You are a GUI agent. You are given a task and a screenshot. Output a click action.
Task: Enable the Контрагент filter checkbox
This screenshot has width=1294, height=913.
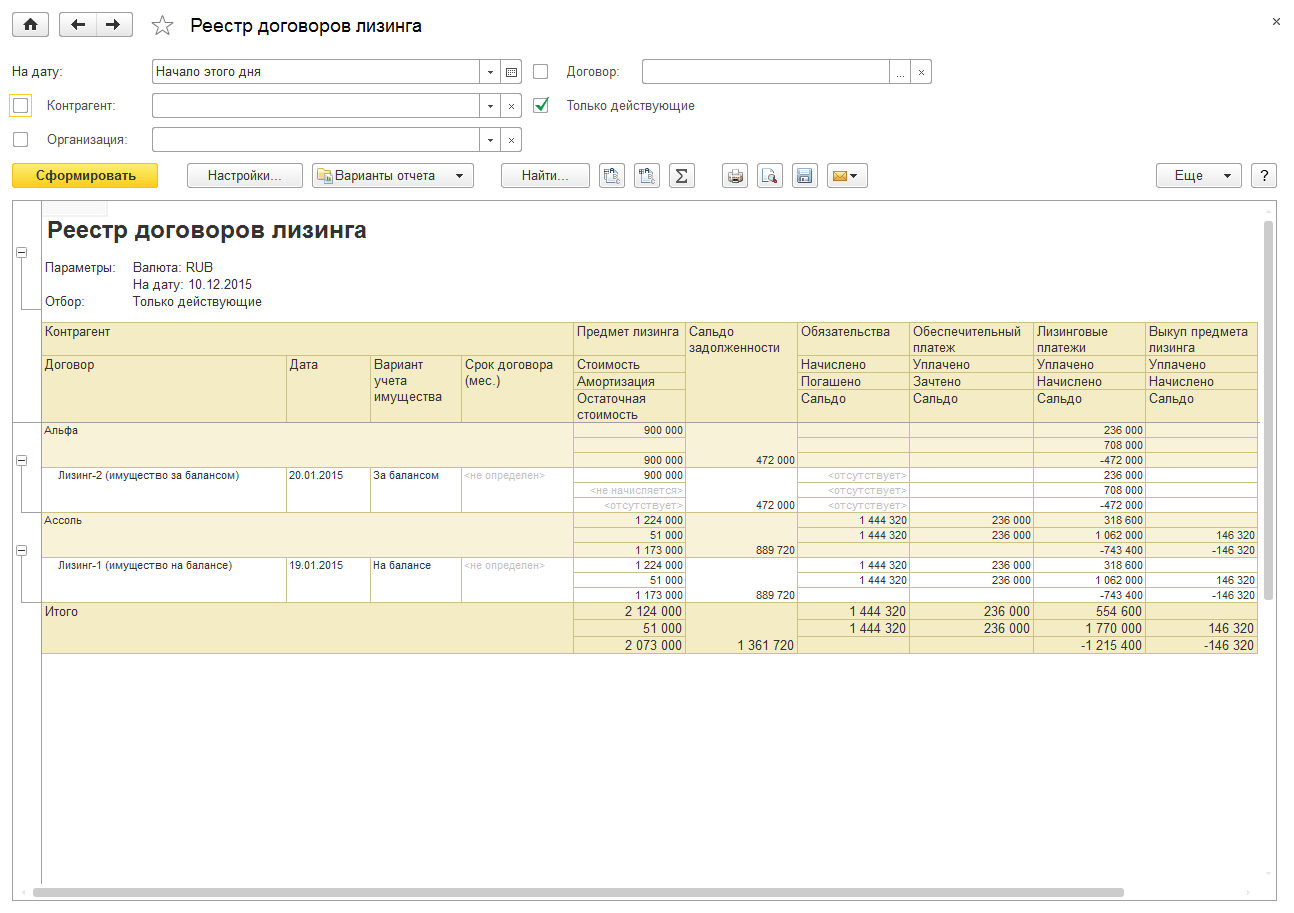21,106
